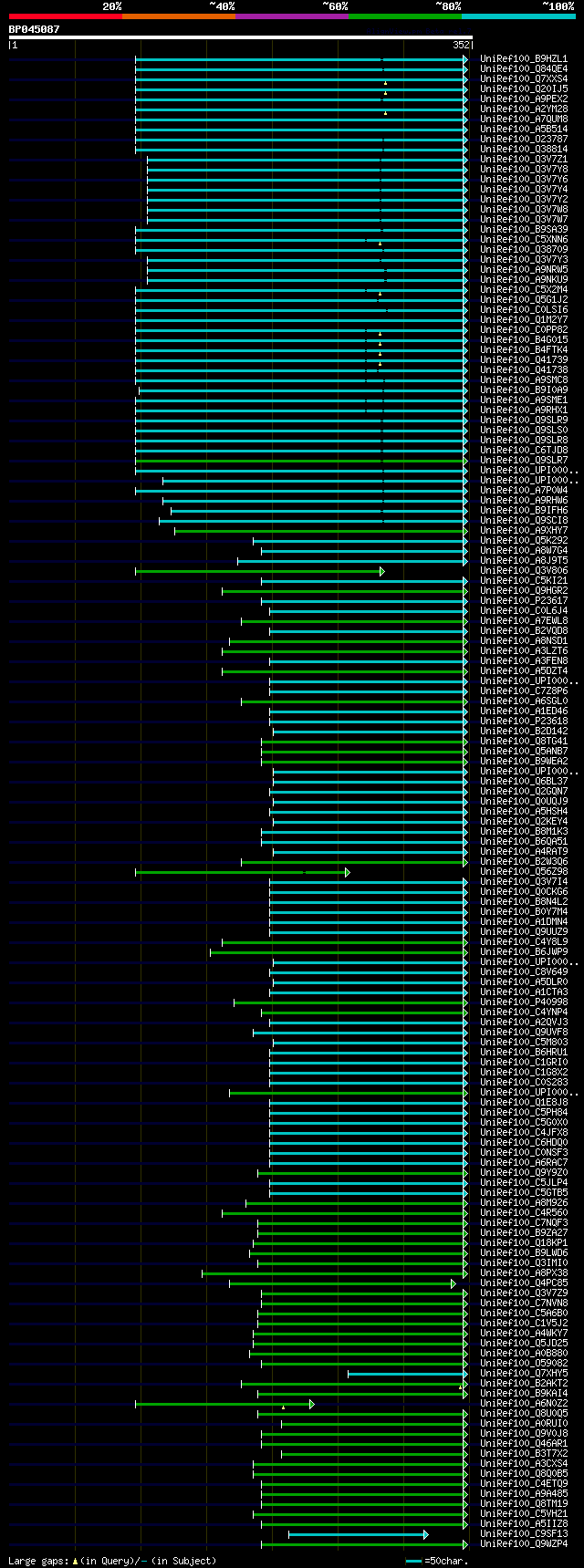Select the UniRef100_P23617 label

[524, 601]
